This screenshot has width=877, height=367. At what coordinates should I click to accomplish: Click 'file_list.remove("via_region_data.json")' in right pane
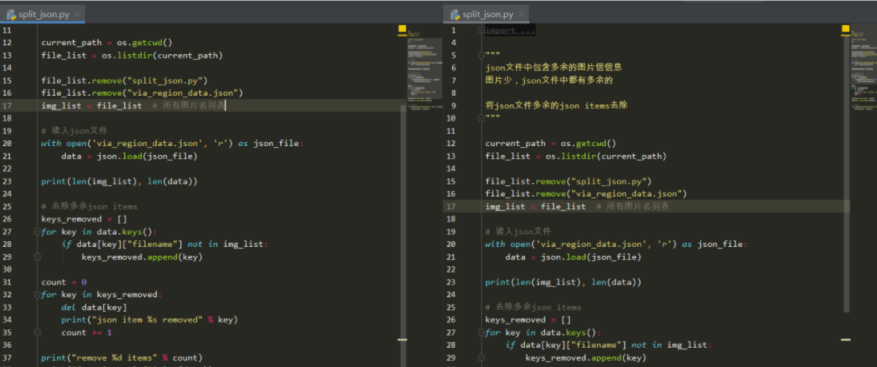pos(586,194)
